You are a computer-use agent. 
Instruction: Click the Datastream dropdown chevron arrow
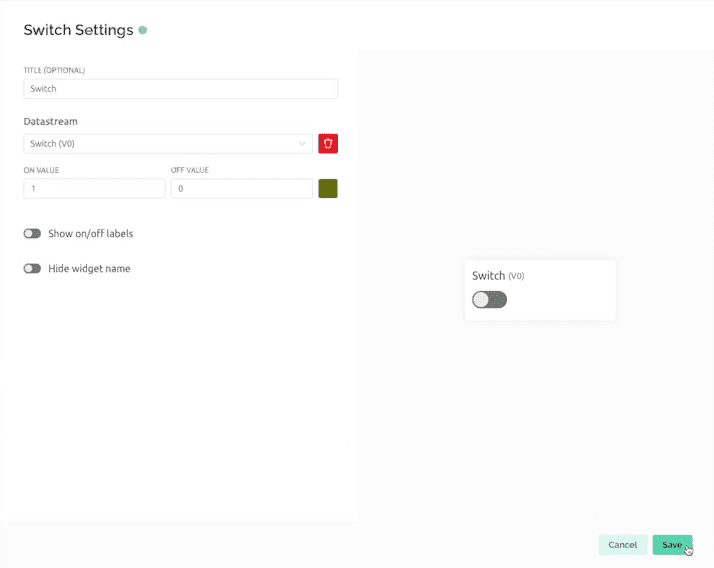click(302, 143)
